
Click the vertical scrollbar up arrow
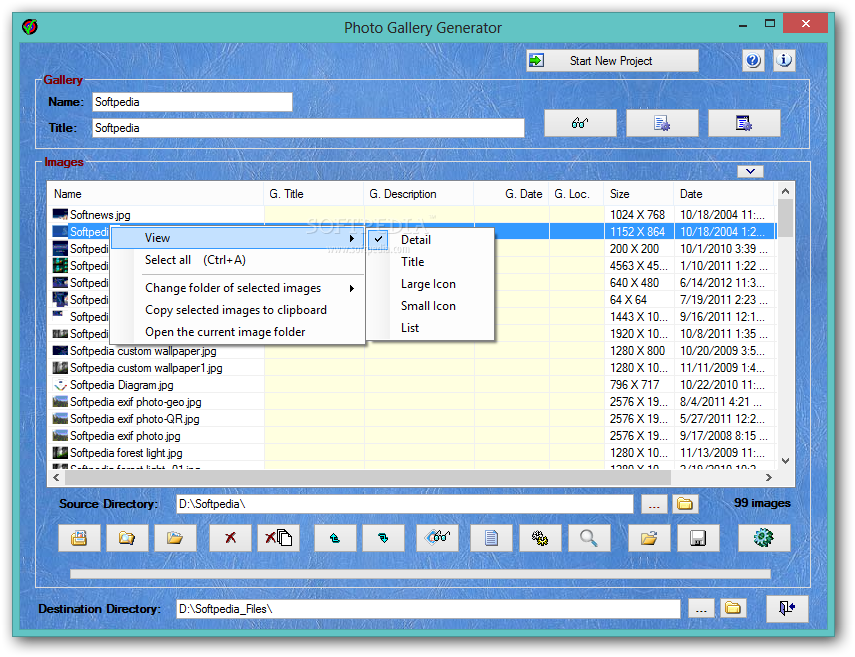pyautogui.click(x=786, y=191)
